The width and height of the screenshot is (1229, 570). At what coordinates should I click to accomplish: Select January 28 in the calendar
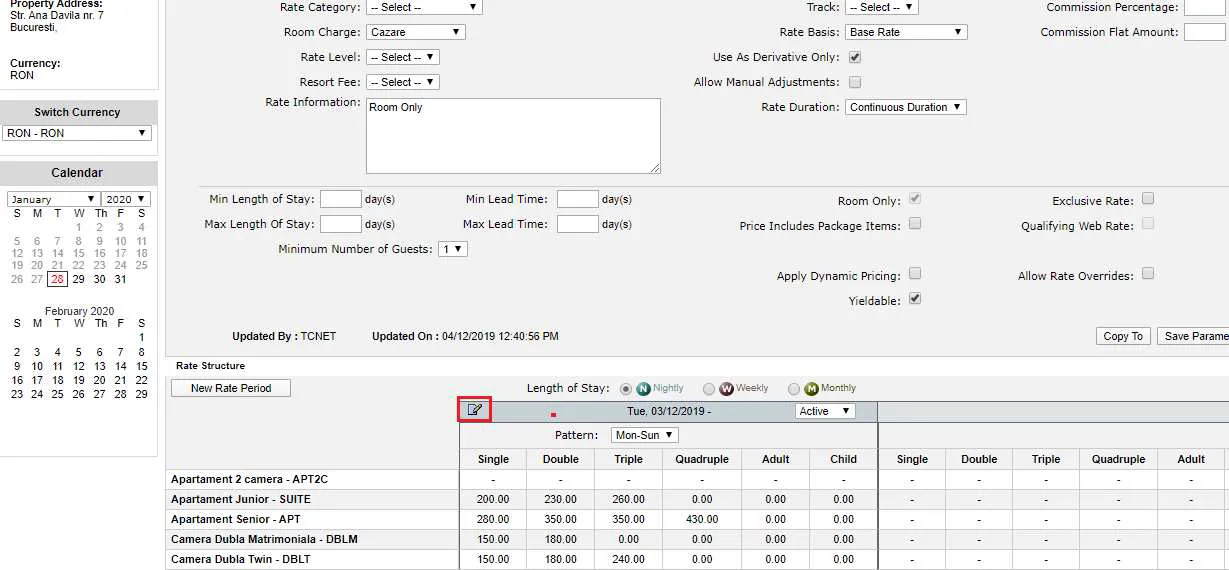point(58,279)
